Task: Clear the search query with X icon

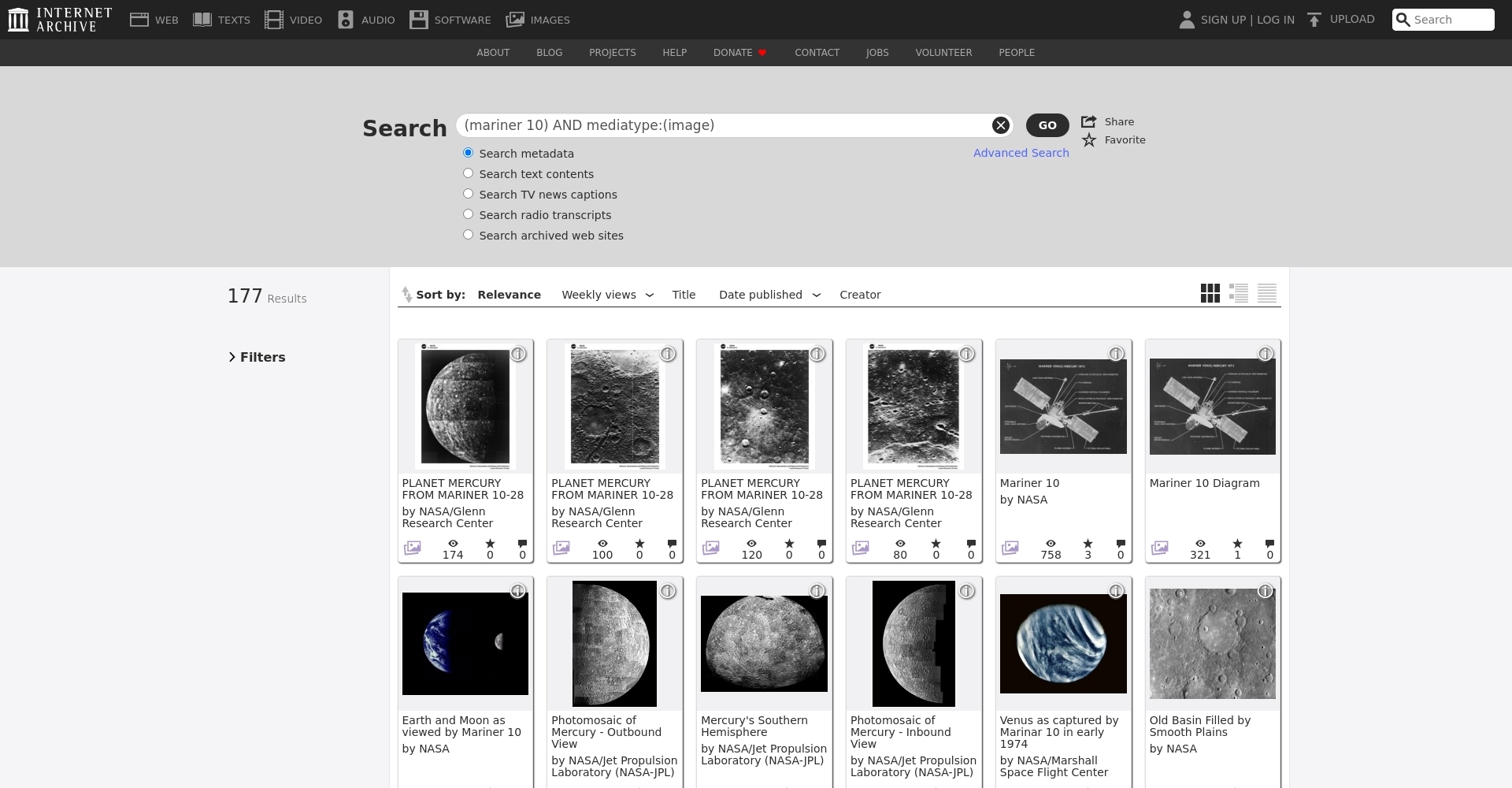Action: (x=1000, y=125)
